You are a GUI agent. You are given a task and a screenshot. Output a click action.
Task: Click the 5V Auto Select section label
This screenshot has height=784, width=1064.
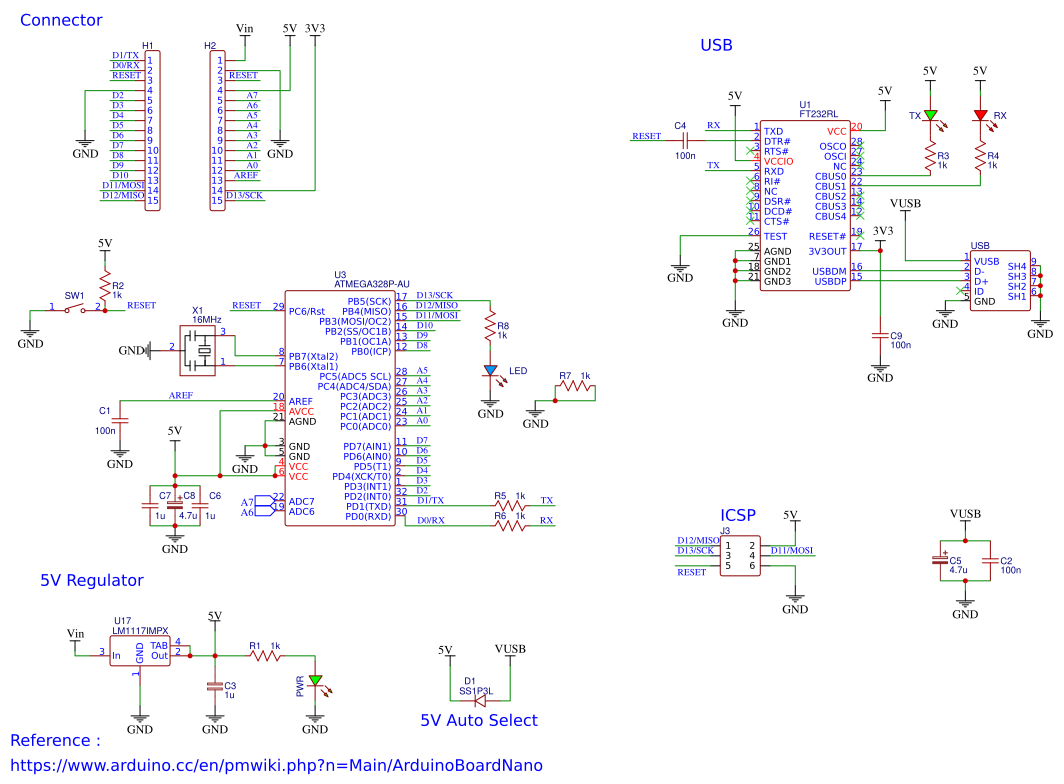point(480,721)
